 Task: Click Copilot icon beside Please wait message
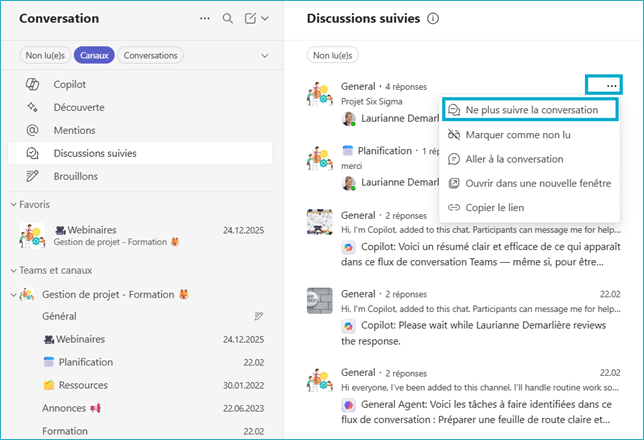(x=348, y=326)
